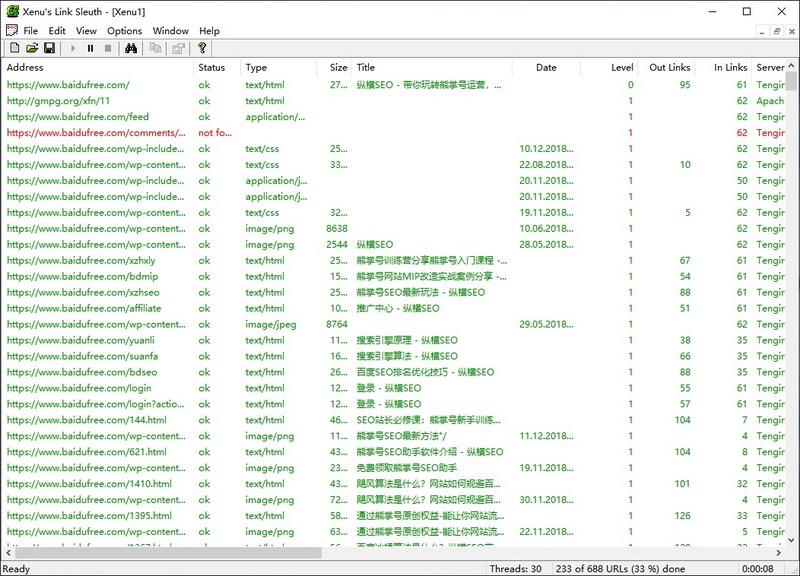Create a new link check file
Screen dimensions: 800x576
15,50
